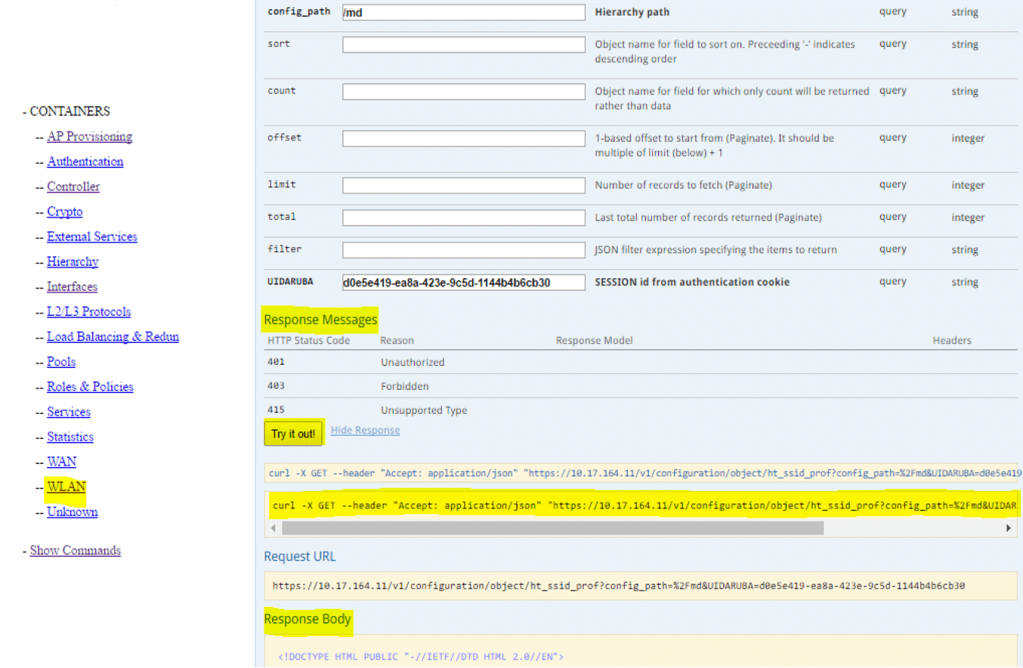Open the AP Provisioning container link
The width and height of the screenshot is (1023, 668).
[89, 137]
